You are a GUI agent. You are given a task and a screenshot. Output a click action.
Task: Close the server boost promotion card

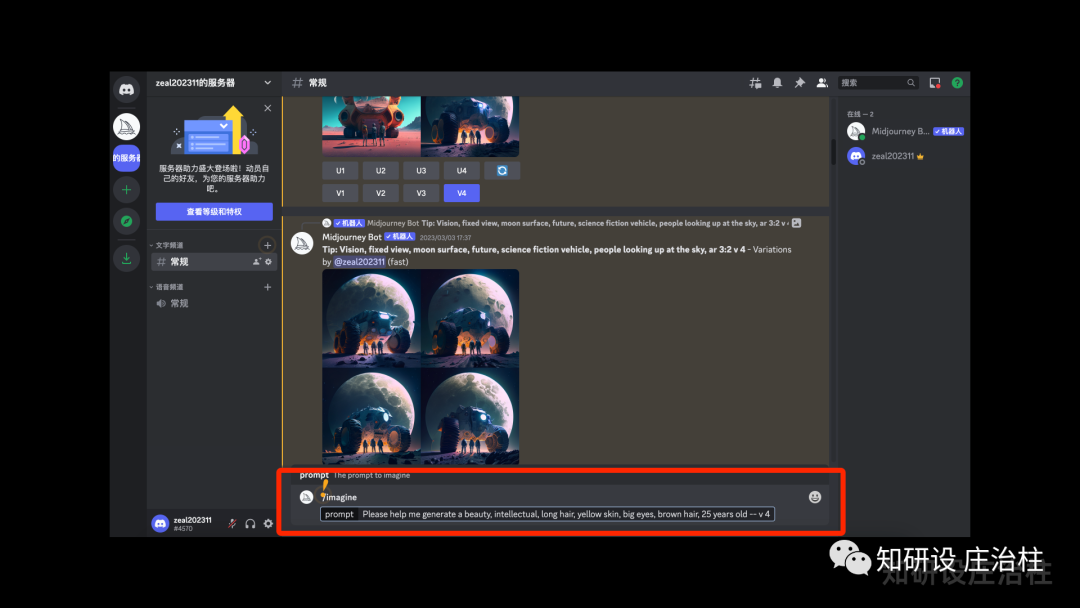coord(268,108)
